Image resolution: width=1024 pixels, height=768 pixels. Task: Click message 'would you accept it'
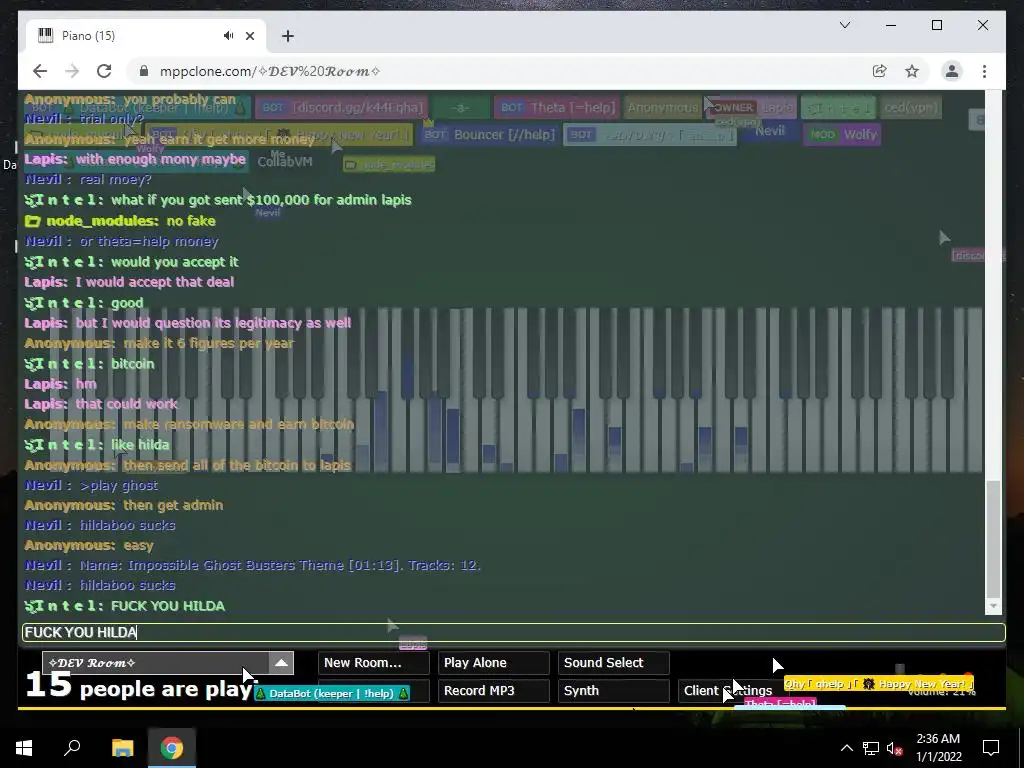175,262
